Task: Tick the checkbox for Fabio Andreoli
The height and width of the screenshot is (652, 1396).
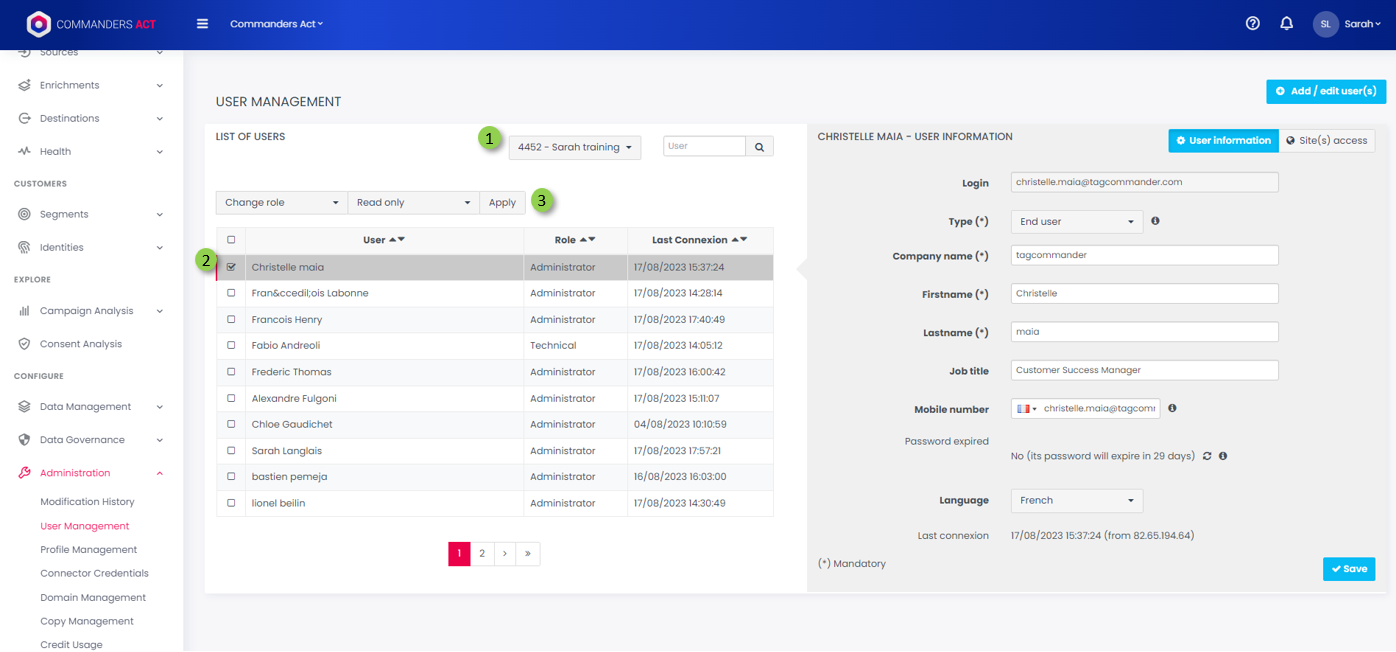Action: 231,346
